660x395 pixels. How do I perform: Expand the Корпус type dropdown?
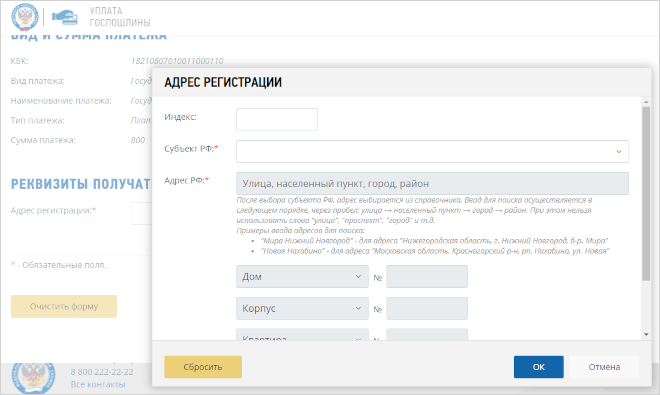tap(302, 308)
